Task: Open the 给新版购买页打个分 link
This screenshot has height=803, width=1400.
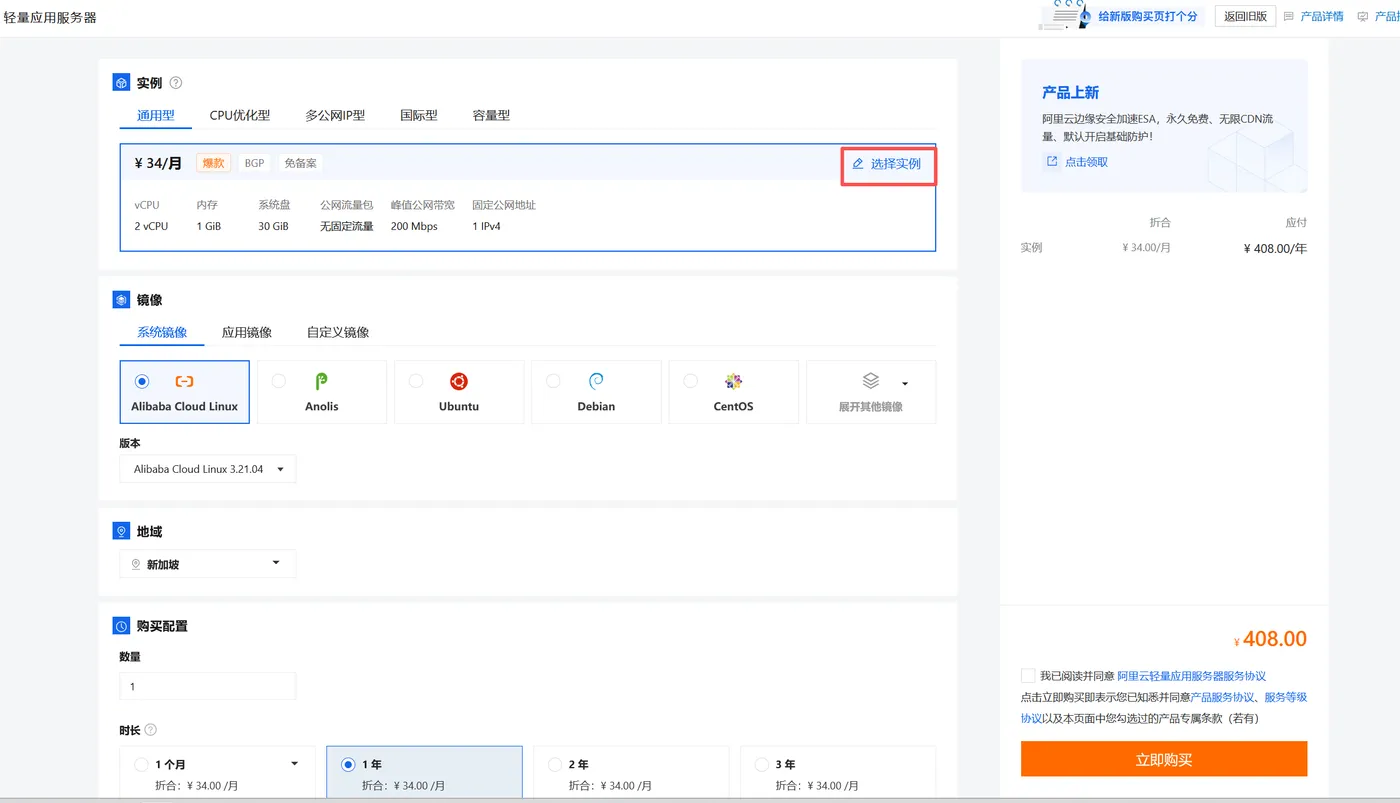Action: pos(1148,17)
